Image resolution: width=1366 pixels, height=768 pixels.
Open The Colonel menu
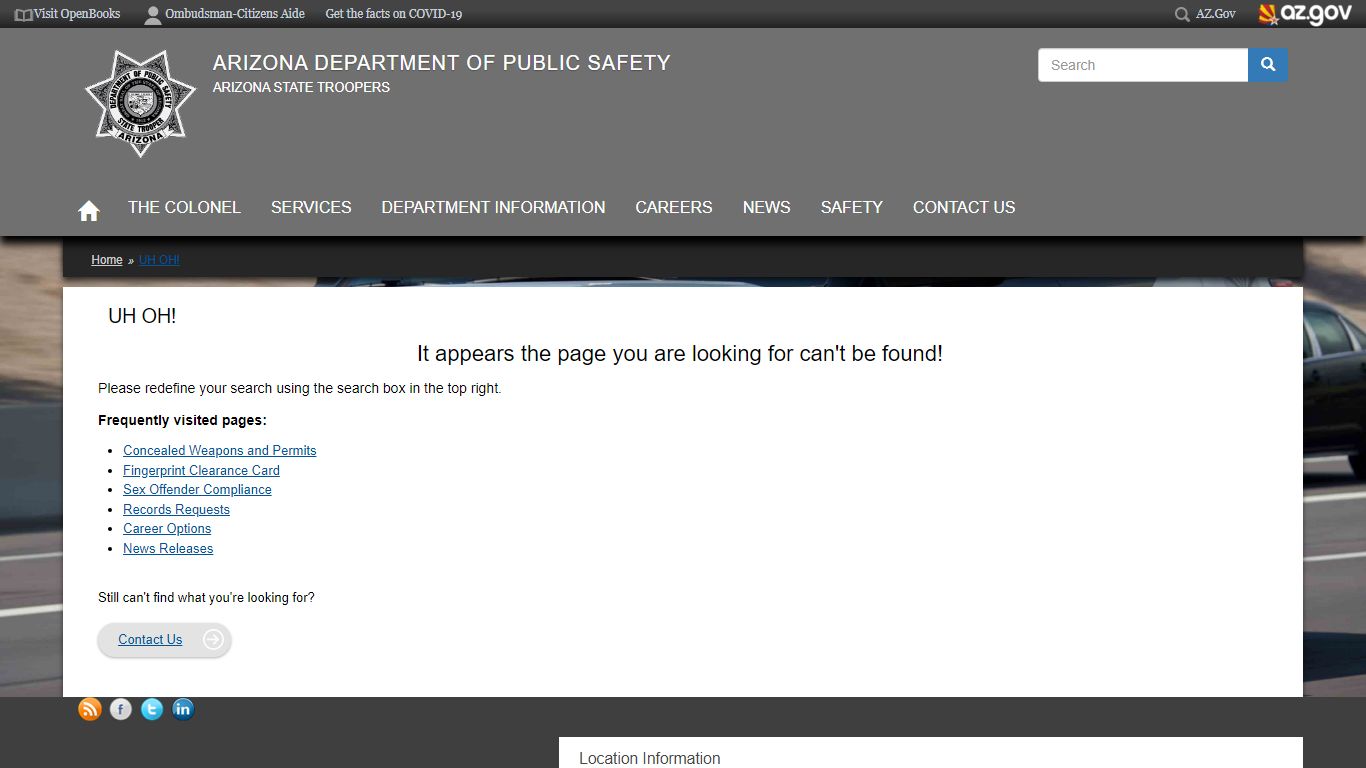[184, 207]
